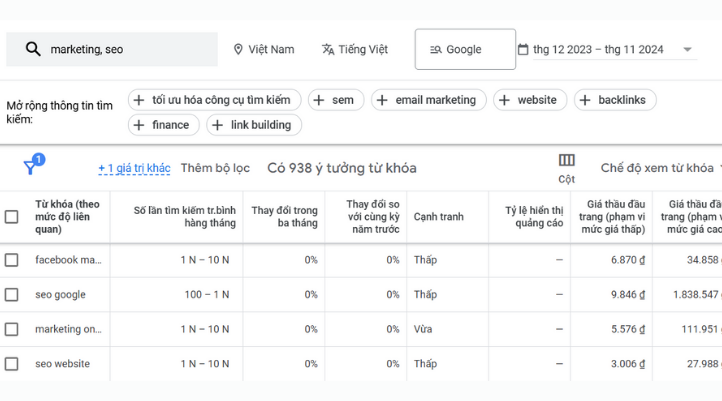This screenshot has width=722, height=401.
Task: Click Thêm bộ lọc
Action: tap(215, 168)
